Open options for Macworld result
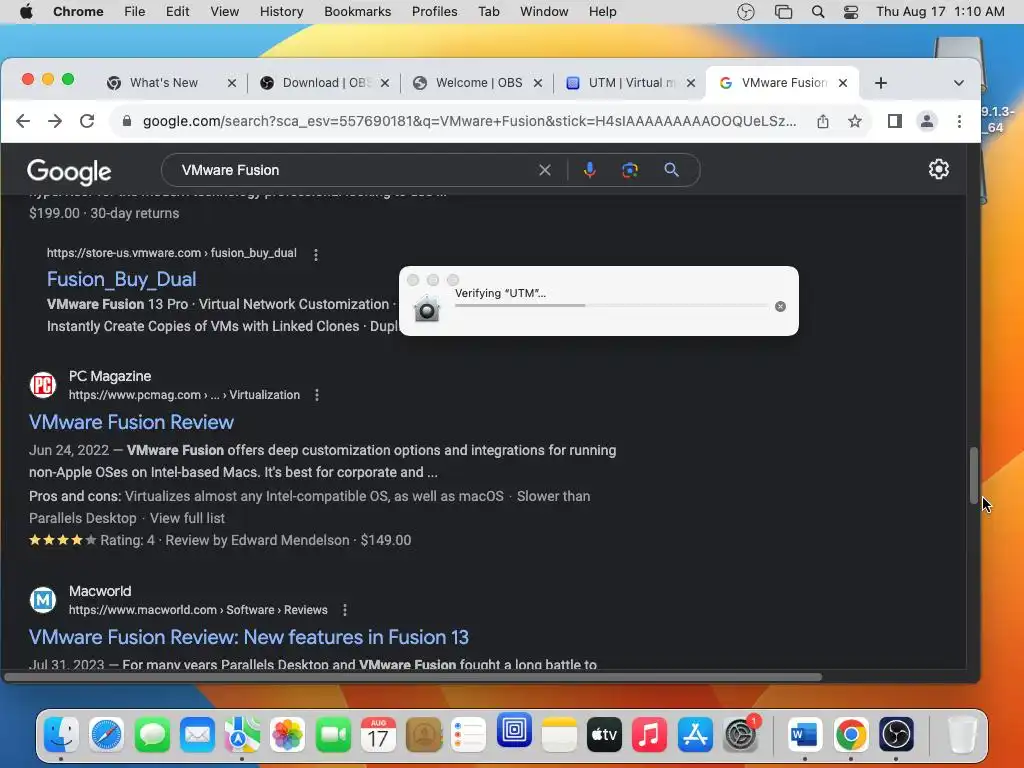 pyautogui.click(x=345, y=610)
